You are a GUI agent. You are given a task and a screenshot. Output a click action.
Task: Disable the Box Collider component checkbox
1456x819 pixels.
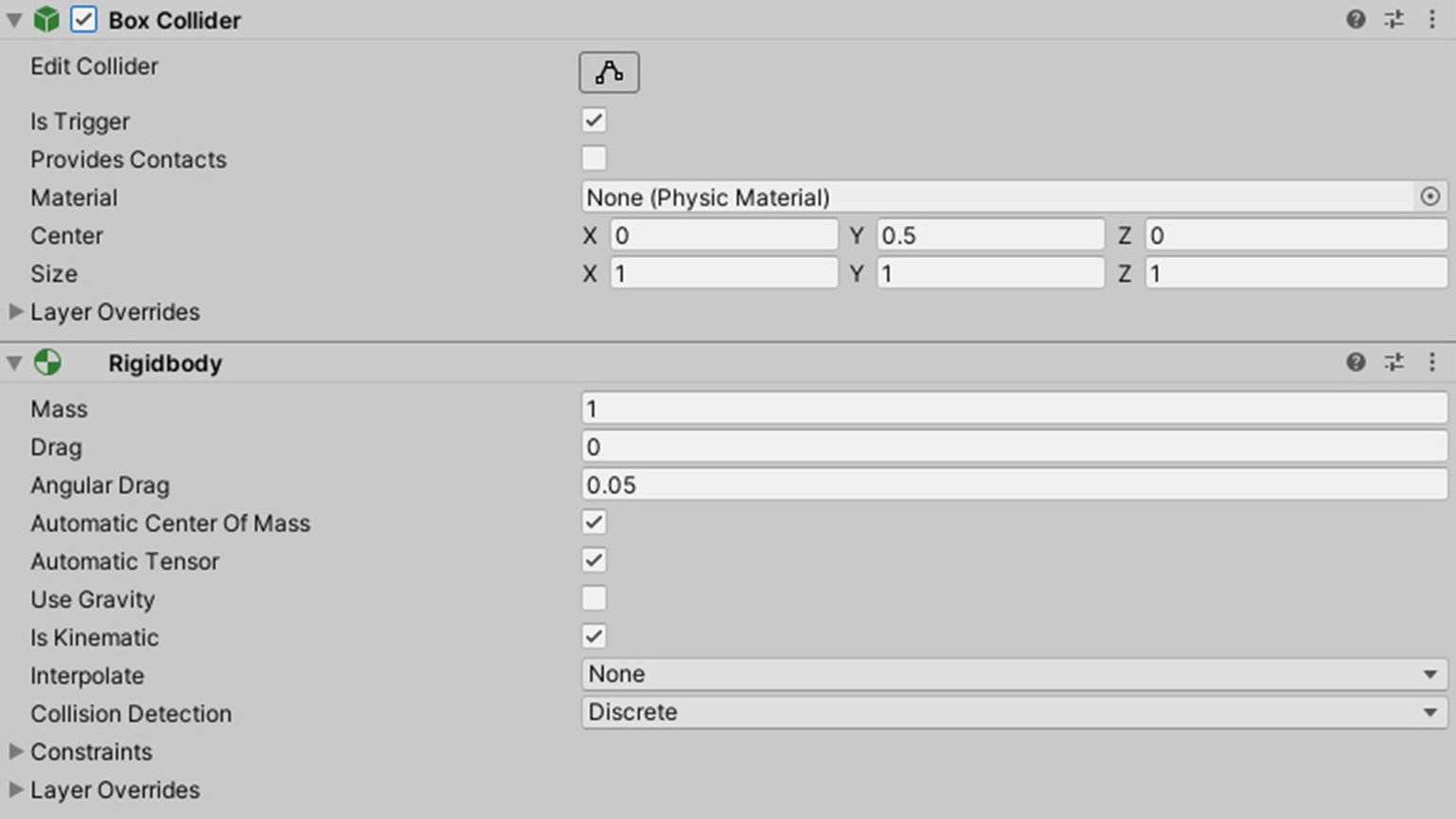[x=83, y=20]
